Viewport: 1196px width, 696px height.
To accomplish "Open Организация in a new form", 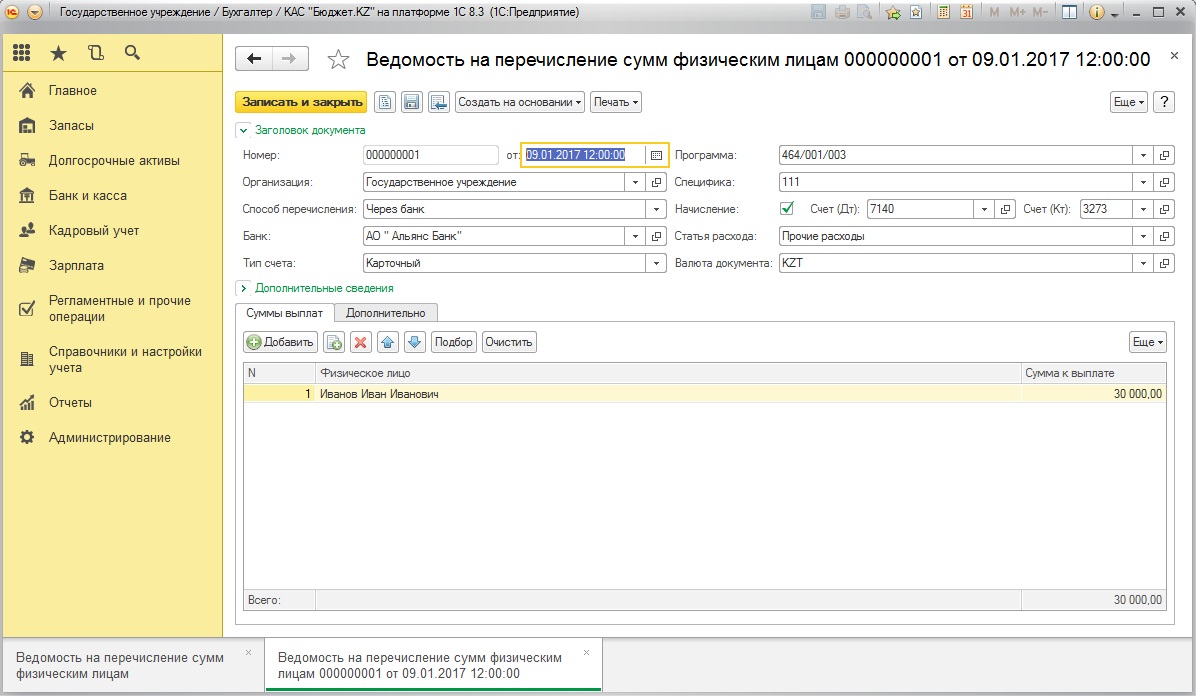I will pyautogui.click(x=656, y=182).
